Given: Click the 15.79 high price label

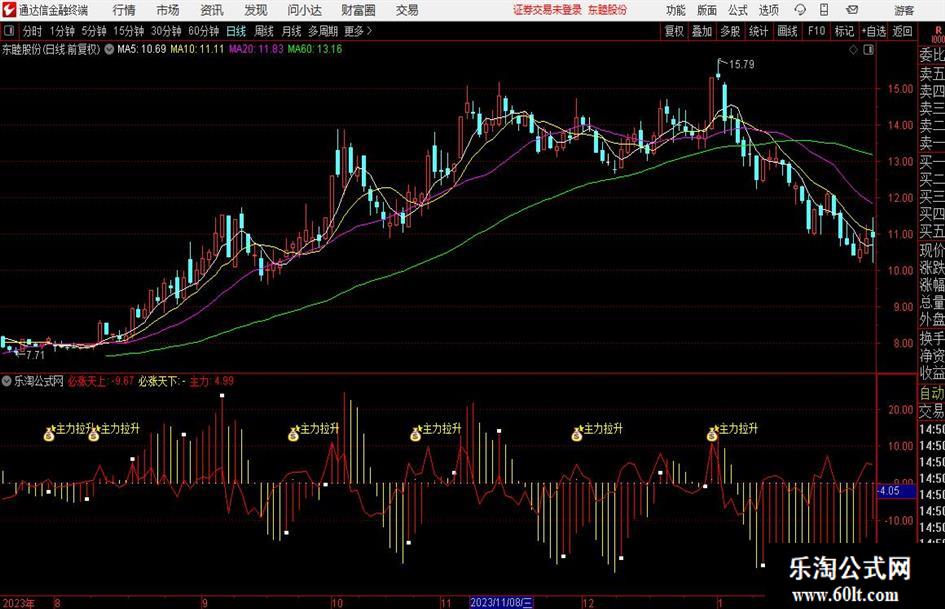Looking at the screenshot, I should 741,64.
